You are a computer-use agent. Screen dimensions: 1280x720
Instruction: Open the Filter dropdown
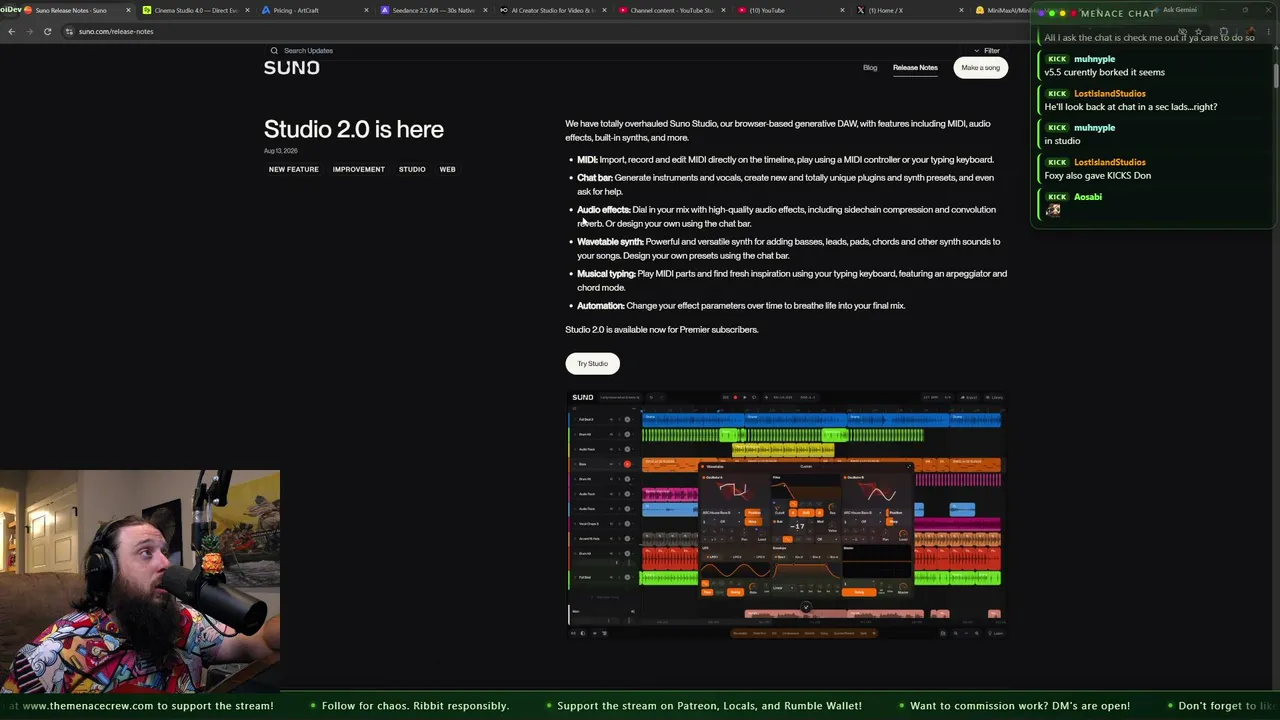point(987,50)
